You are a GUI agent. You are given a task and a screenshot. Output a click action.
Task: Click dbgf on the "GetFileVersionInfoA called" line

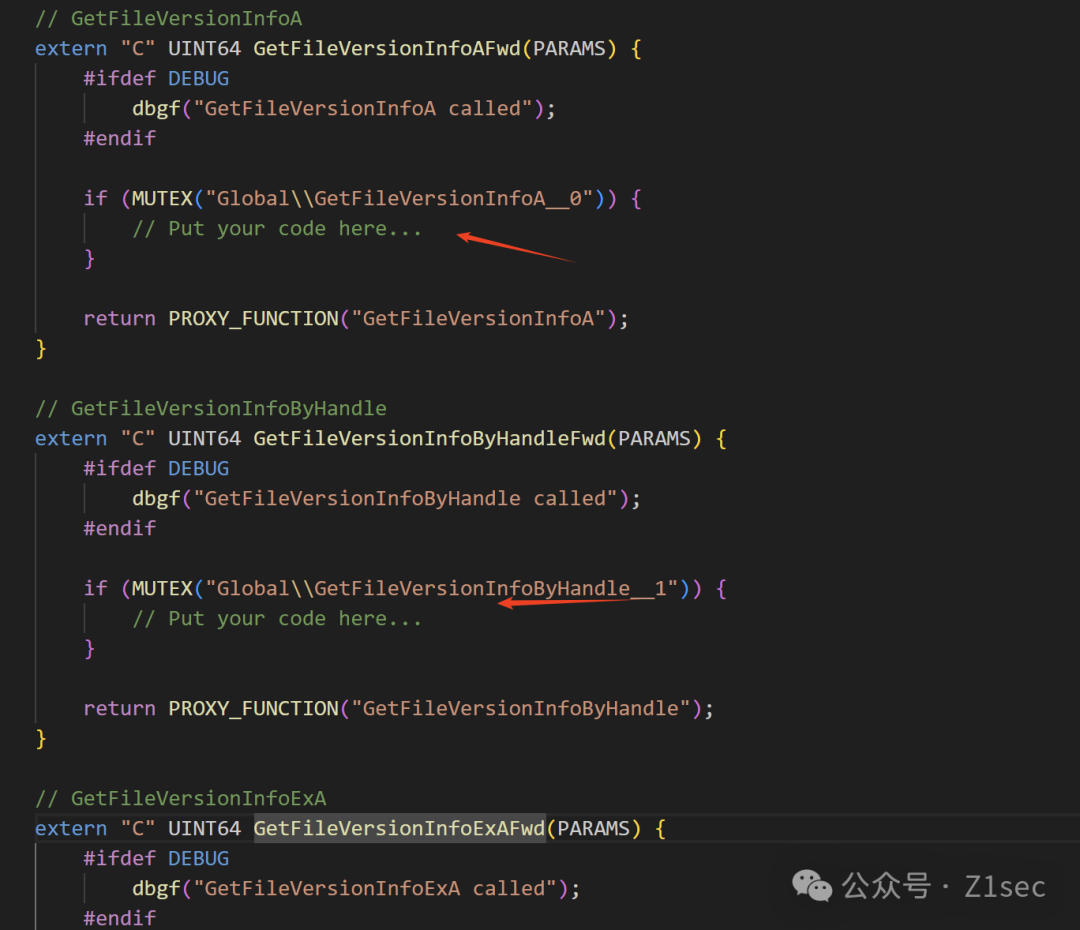pyautogui.click(x=156, y=109)
